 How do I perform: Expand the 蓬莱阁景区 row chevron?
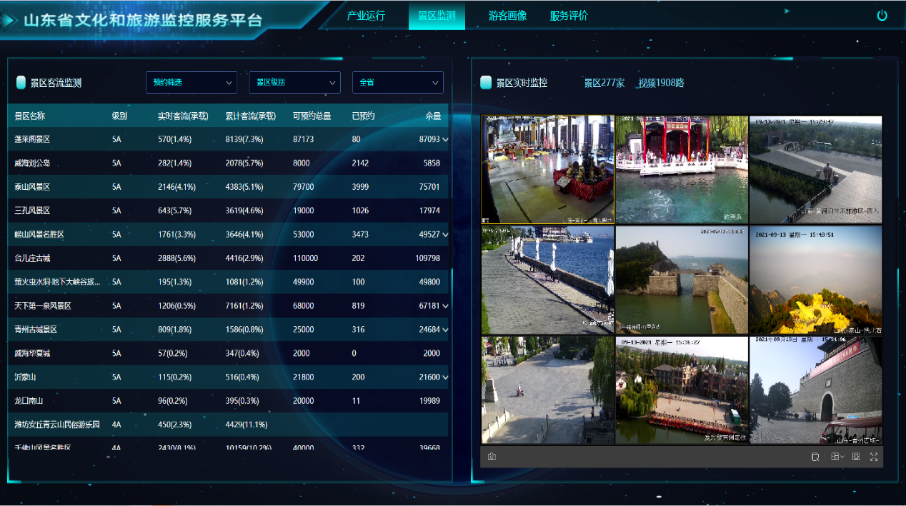445,140
